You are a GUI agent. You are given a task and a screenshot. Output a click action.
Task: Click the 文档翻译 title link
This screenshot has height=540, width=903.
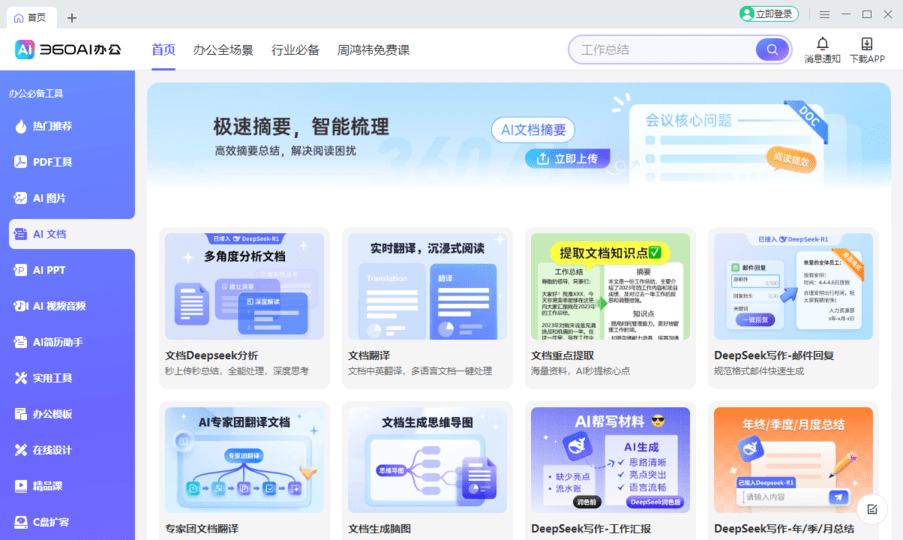pos(369,355)
